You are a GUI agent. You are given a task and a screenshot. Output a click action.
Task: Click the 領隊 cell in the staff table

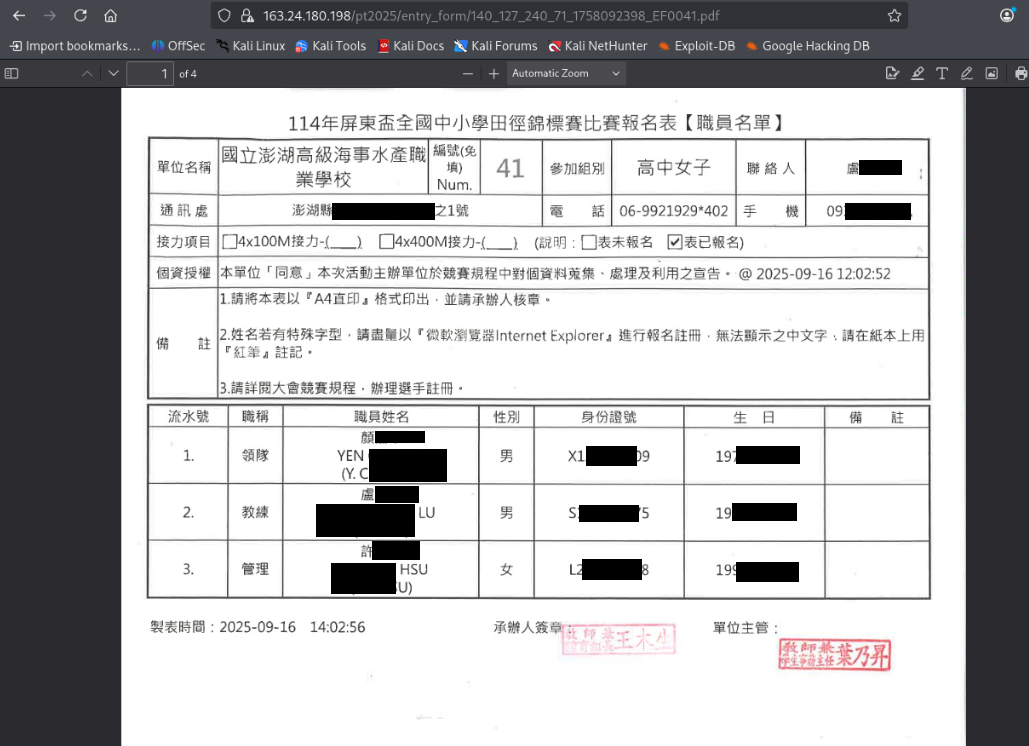(x=255, y=455)
